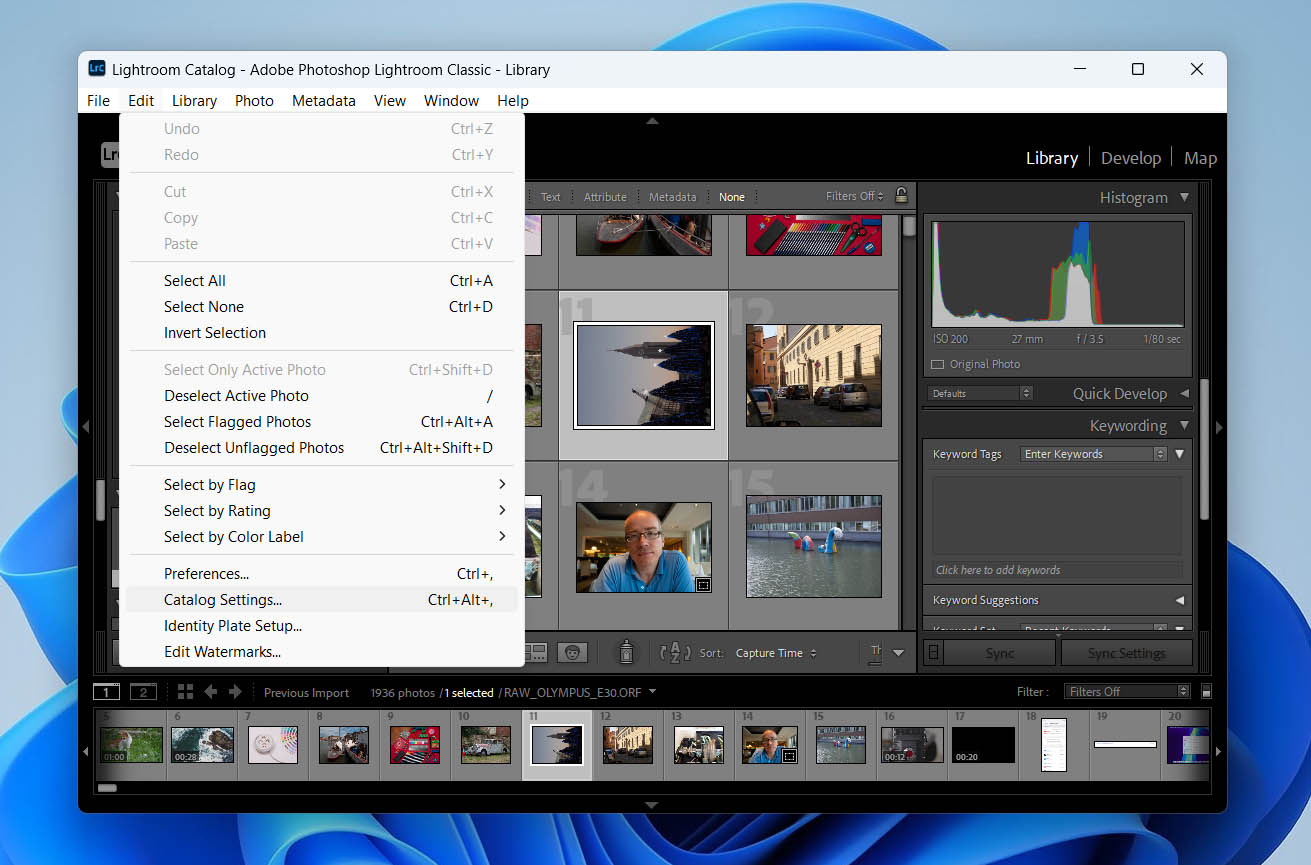Open the Sort Capture Time dropdown
Viewport: 1311px width, 865px height.
777,653
